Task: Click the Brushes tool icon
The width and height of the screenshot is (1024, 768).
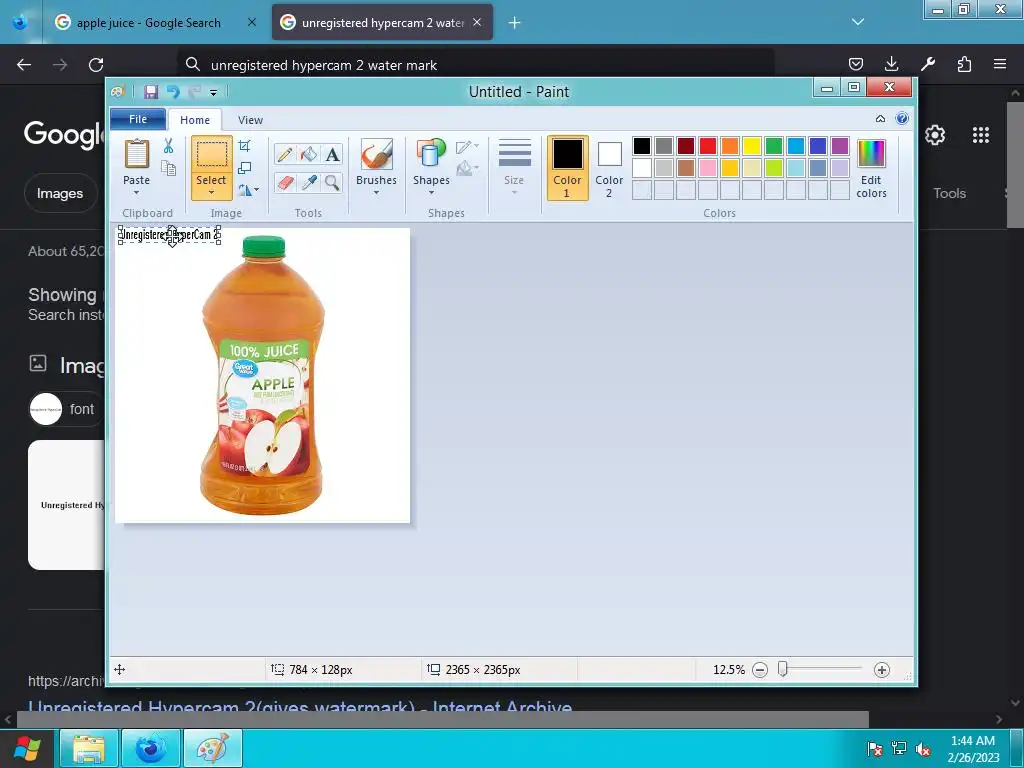Action: pyautogui.click(x=376, y=155)
